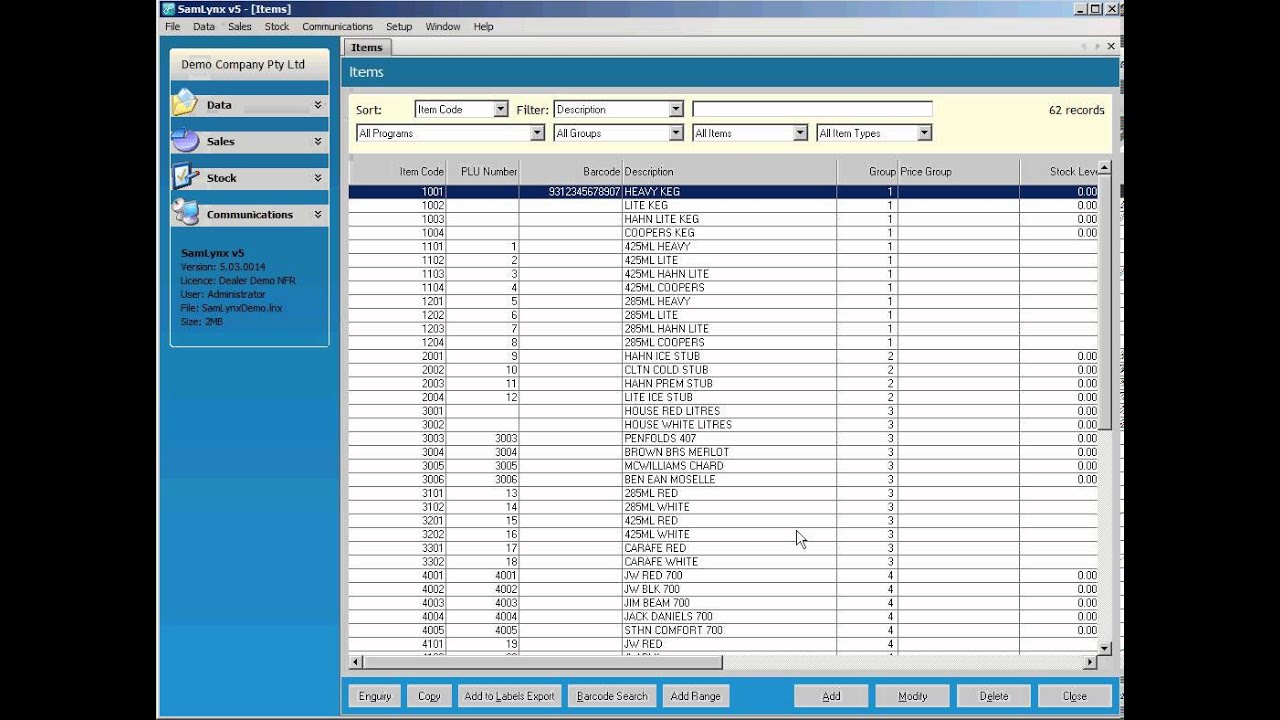The height and width of the screenshot is (720, 1280).
Task: Select the JACK DANIELS 700 row
Action: (x=723, y=617)
